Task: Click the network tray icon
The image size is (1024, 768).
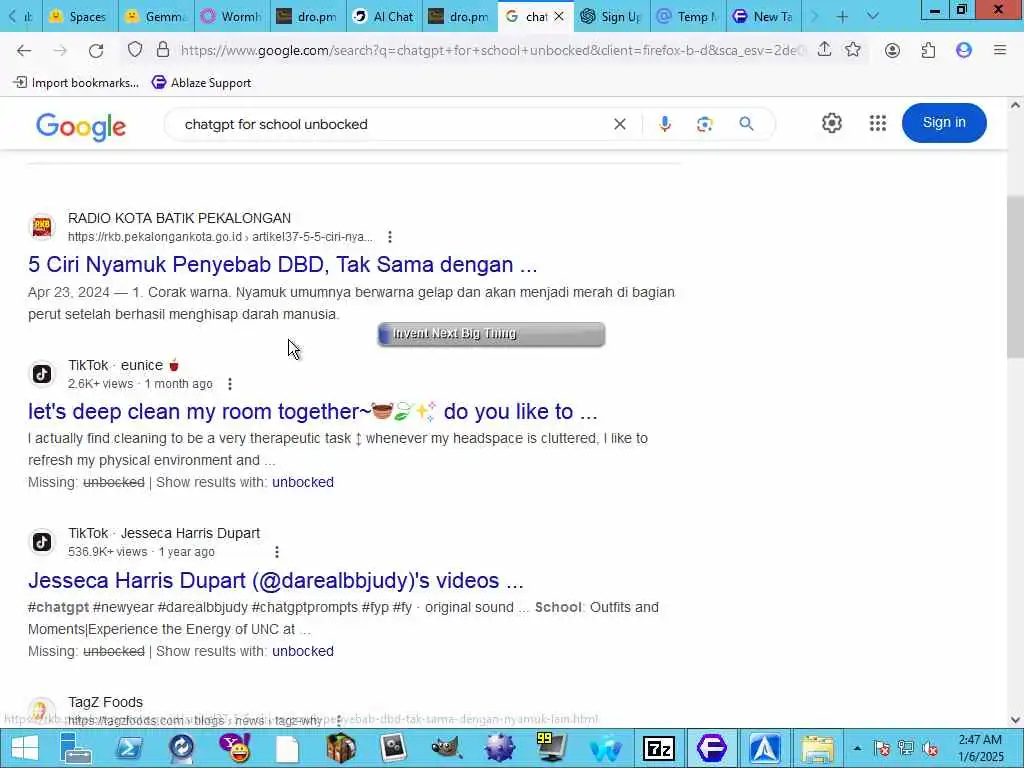Action: [906, 748]
